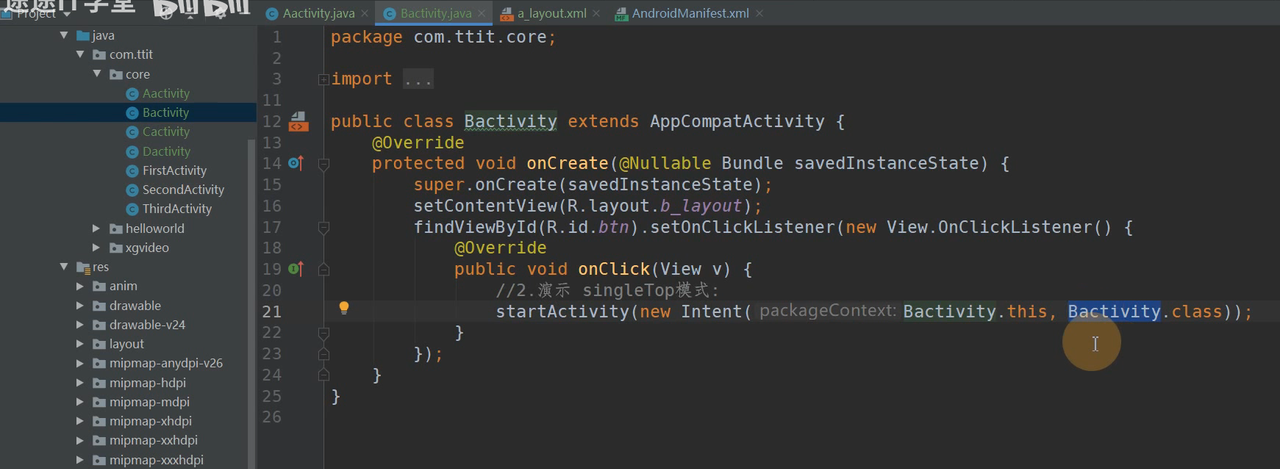Click the implements marker beside onClick on line 19
Viewport: 1280px width, 469px height.
[295, 269]
